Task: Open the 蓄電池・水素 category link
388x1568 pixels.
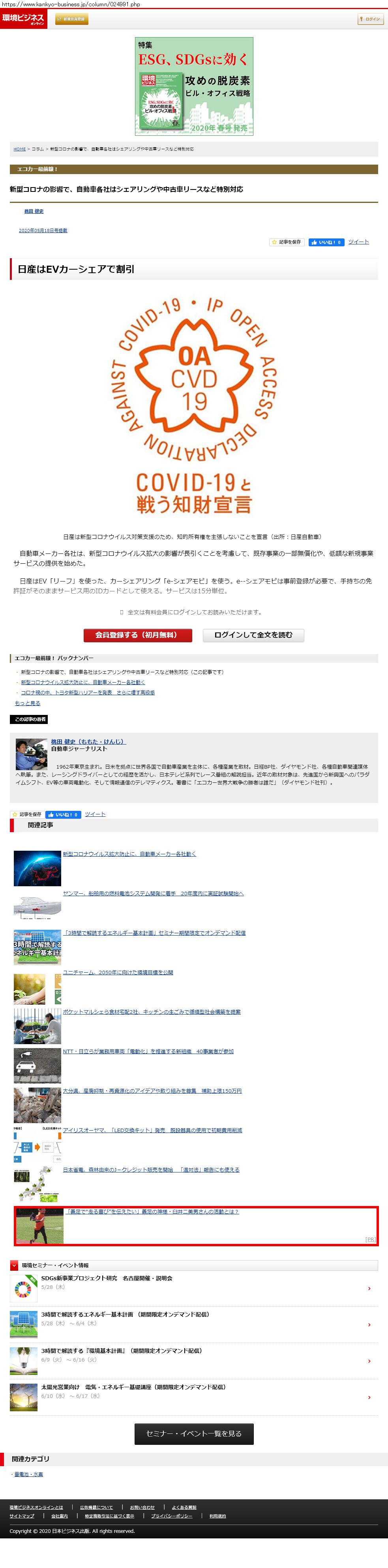Action: coord(28,1474)
